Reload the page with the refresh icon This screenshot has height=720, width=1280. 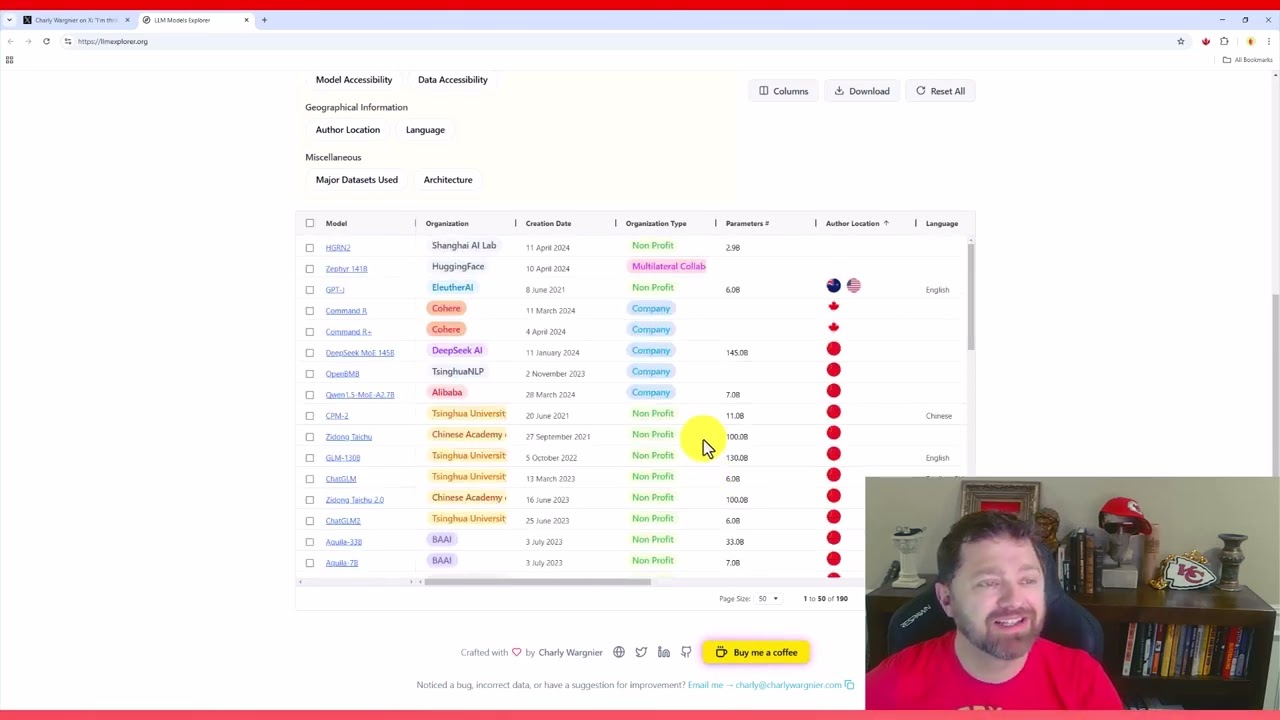click(46, 41)
